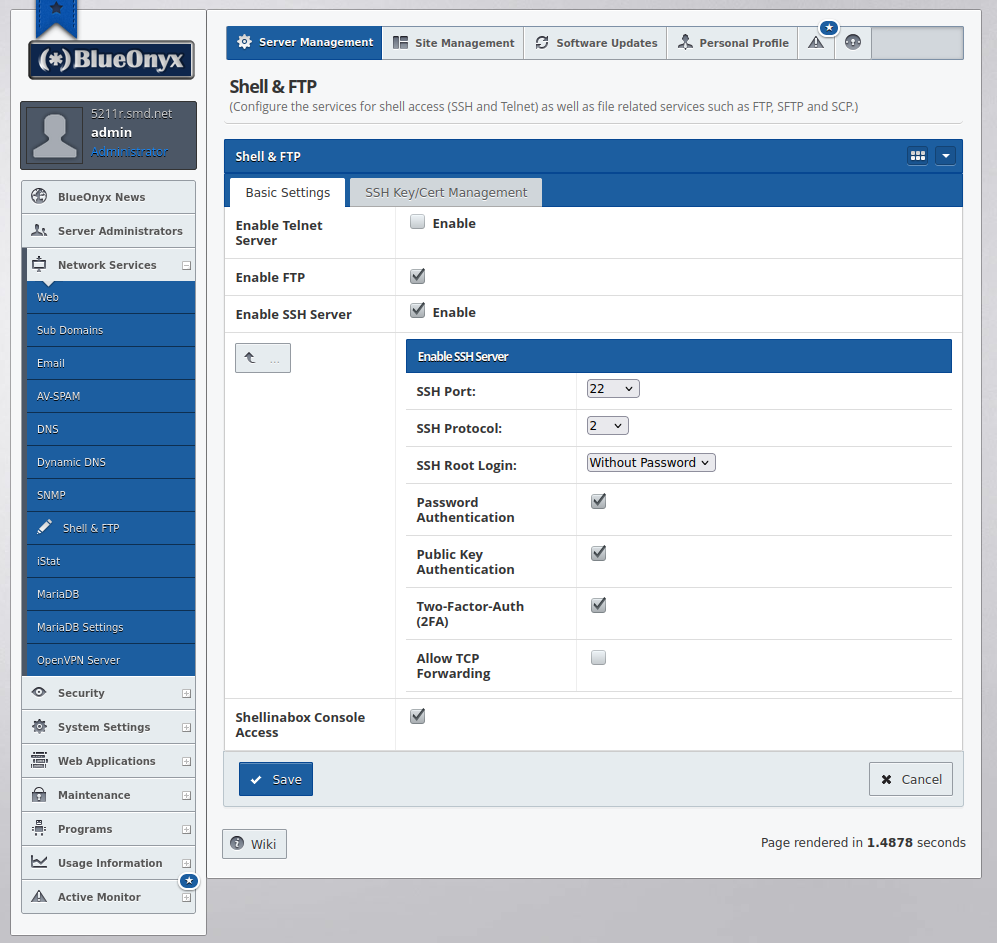Image resolution: width=997 pixels, height=943 pixels.
Task: Open the SNMP sidebar item
Action: point(111,495)
